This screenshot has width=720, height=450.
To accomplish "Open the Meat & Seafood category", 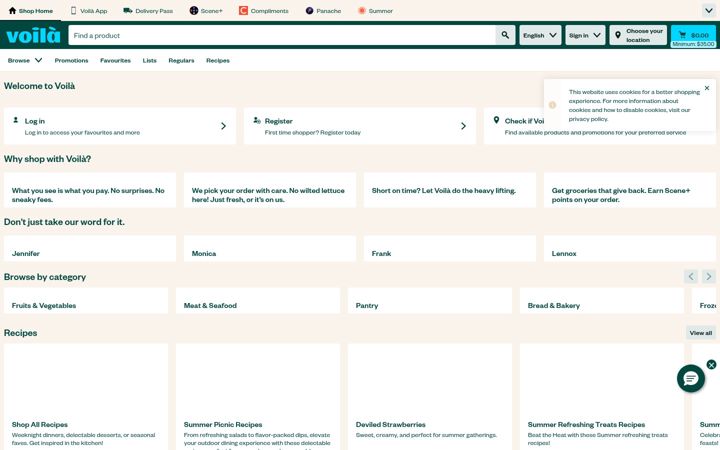I will (x=258, y=301).
